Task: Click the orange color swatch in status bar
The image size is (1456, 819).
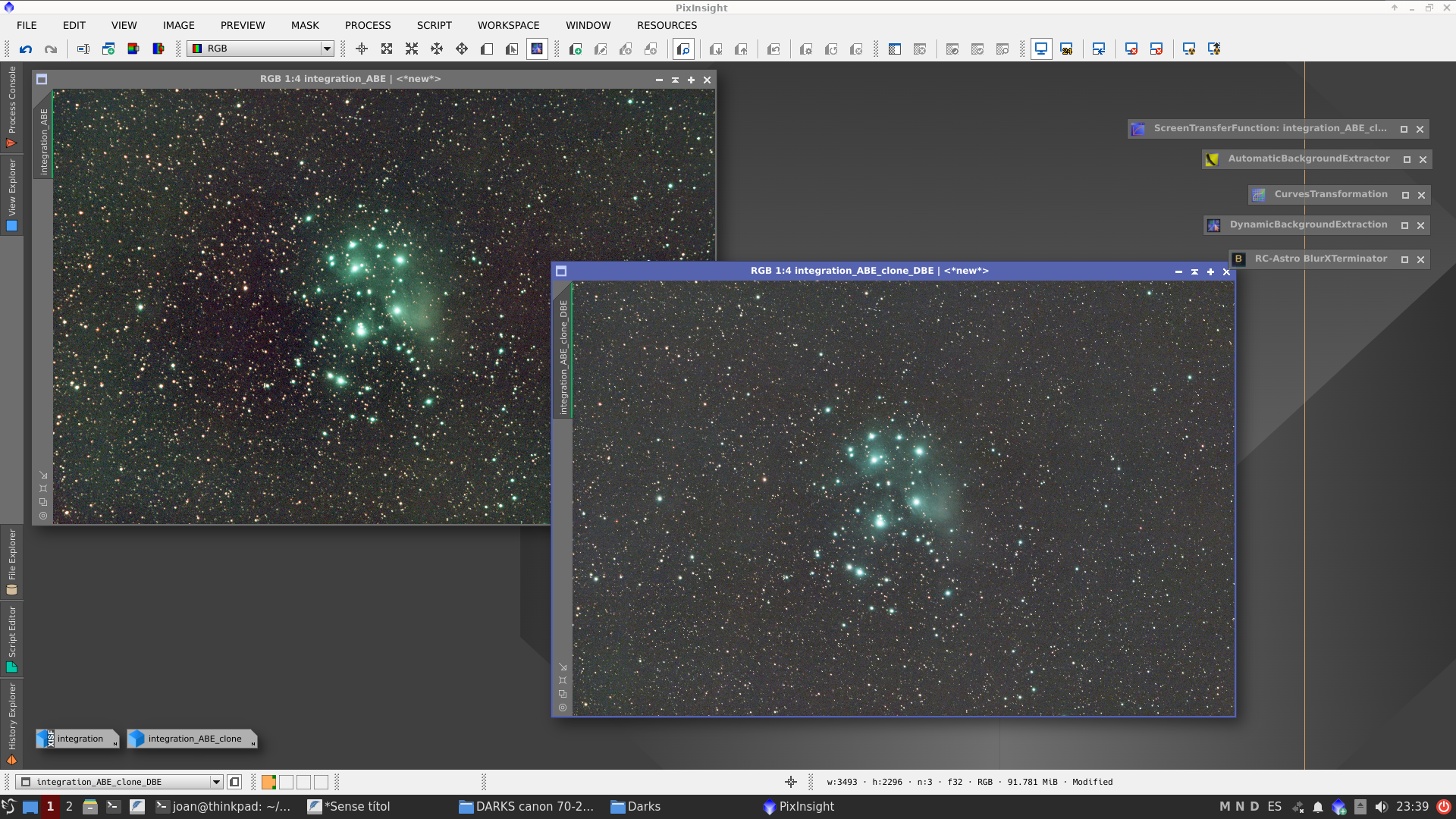Action: pos(268,782)
